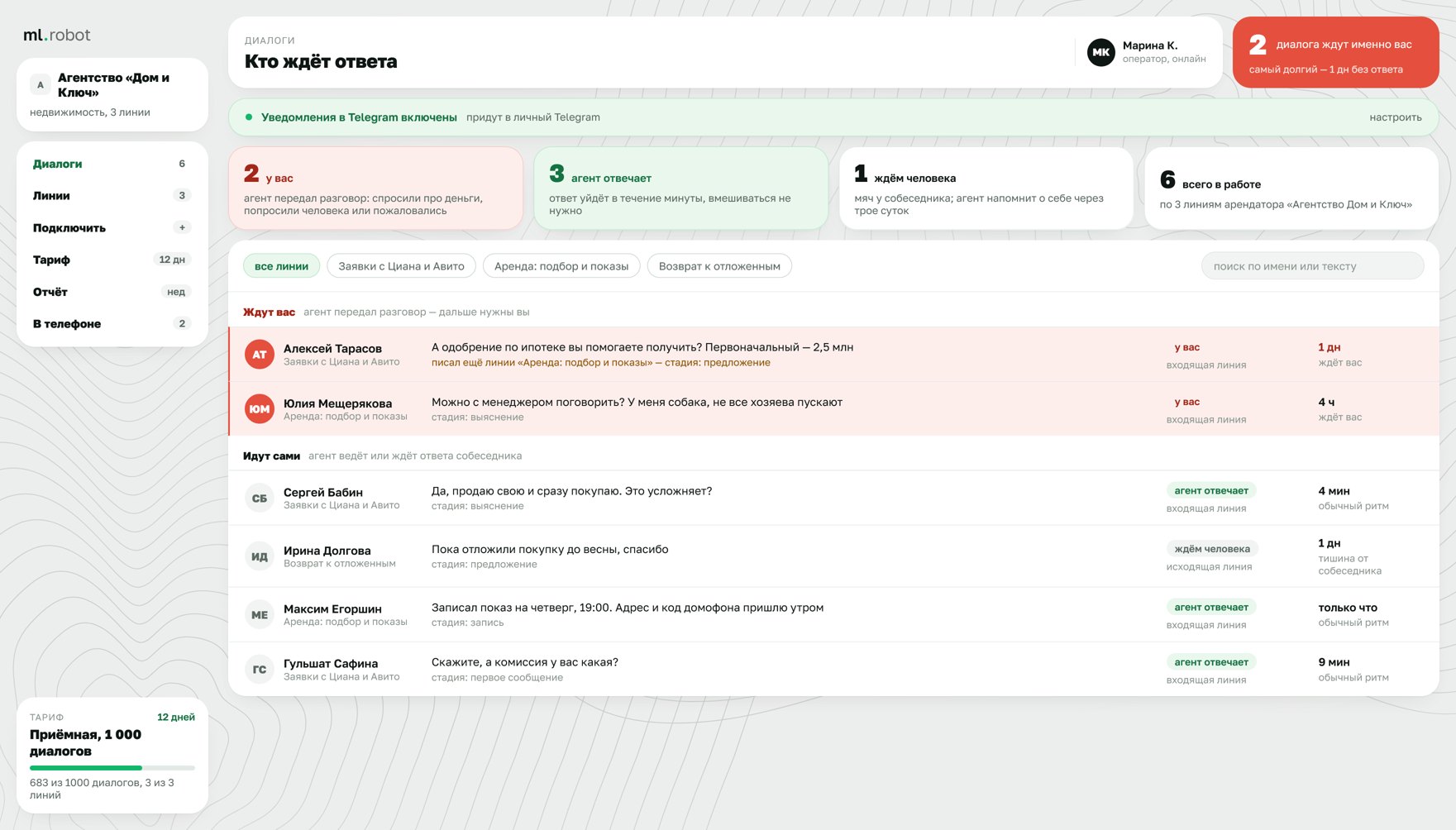Image resolution: width=1456 pixels, height=830 pixels.
Task: Open the В телефоне section
Action: [x=112, y=324]
